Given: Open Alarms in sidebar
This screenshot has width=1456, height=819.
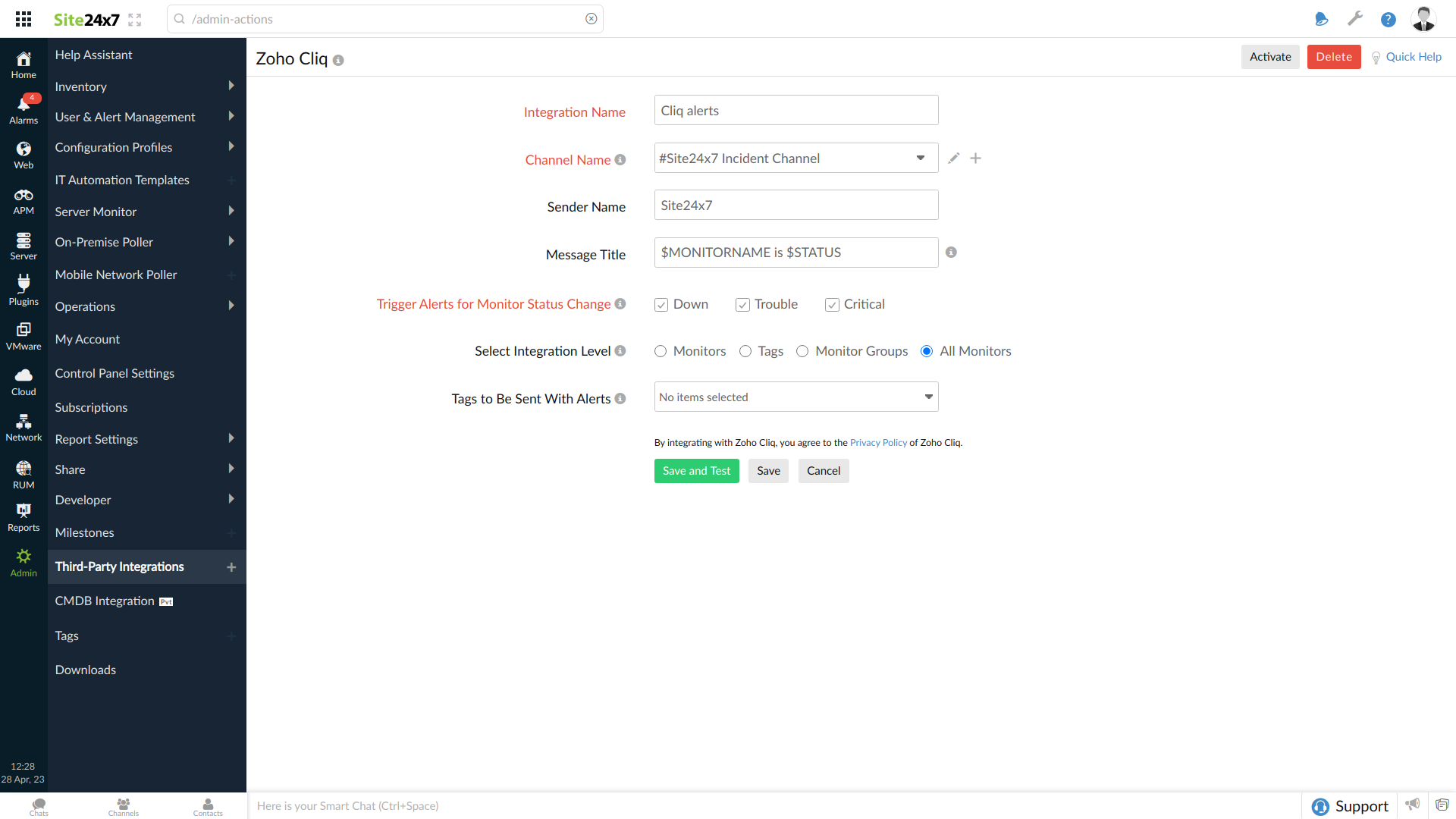Looking at the screenshot, I should click(x=24, y=110).
